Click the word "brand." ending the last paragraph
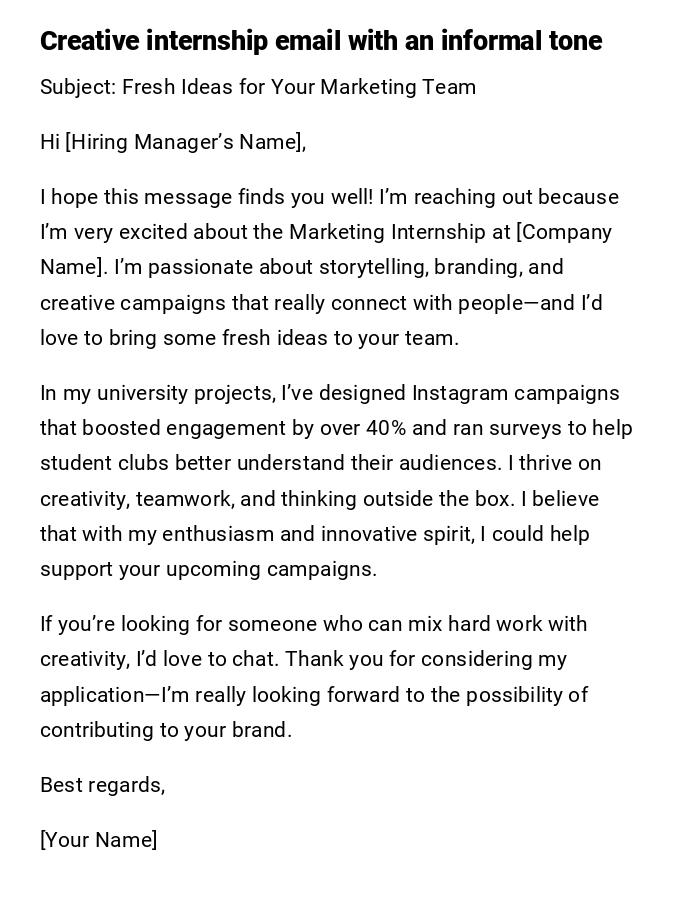 (x=263, y=730)
